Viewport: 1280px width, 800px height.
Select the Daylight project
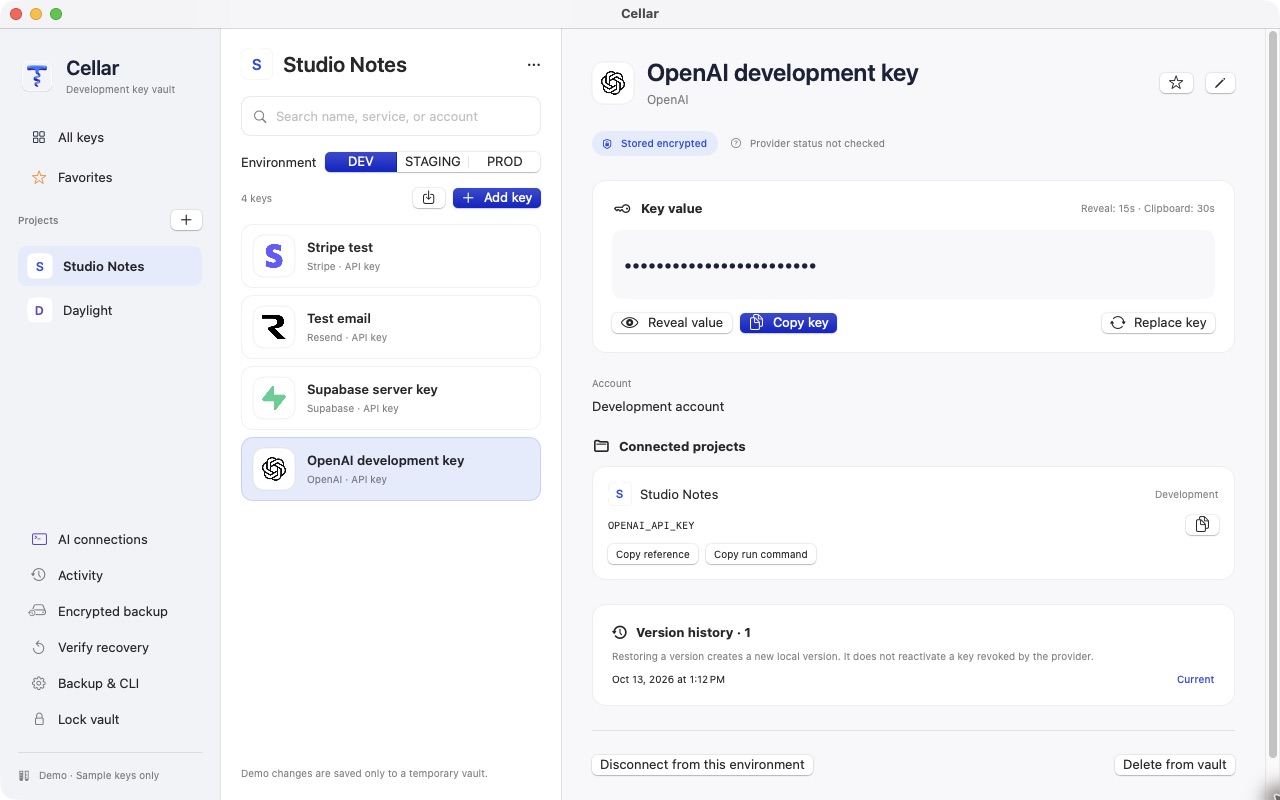(x=110, y=310)
